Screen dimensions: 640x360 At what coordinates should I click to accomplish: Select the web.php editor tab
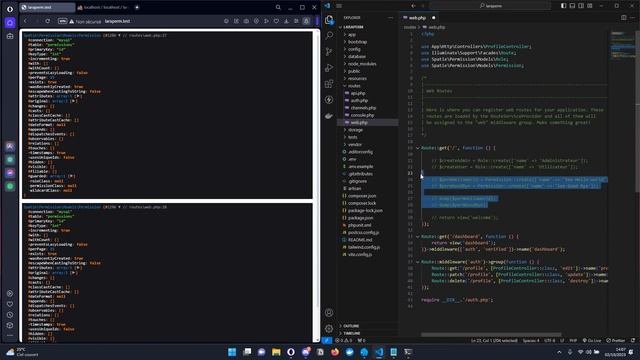(x=419, y=18)
